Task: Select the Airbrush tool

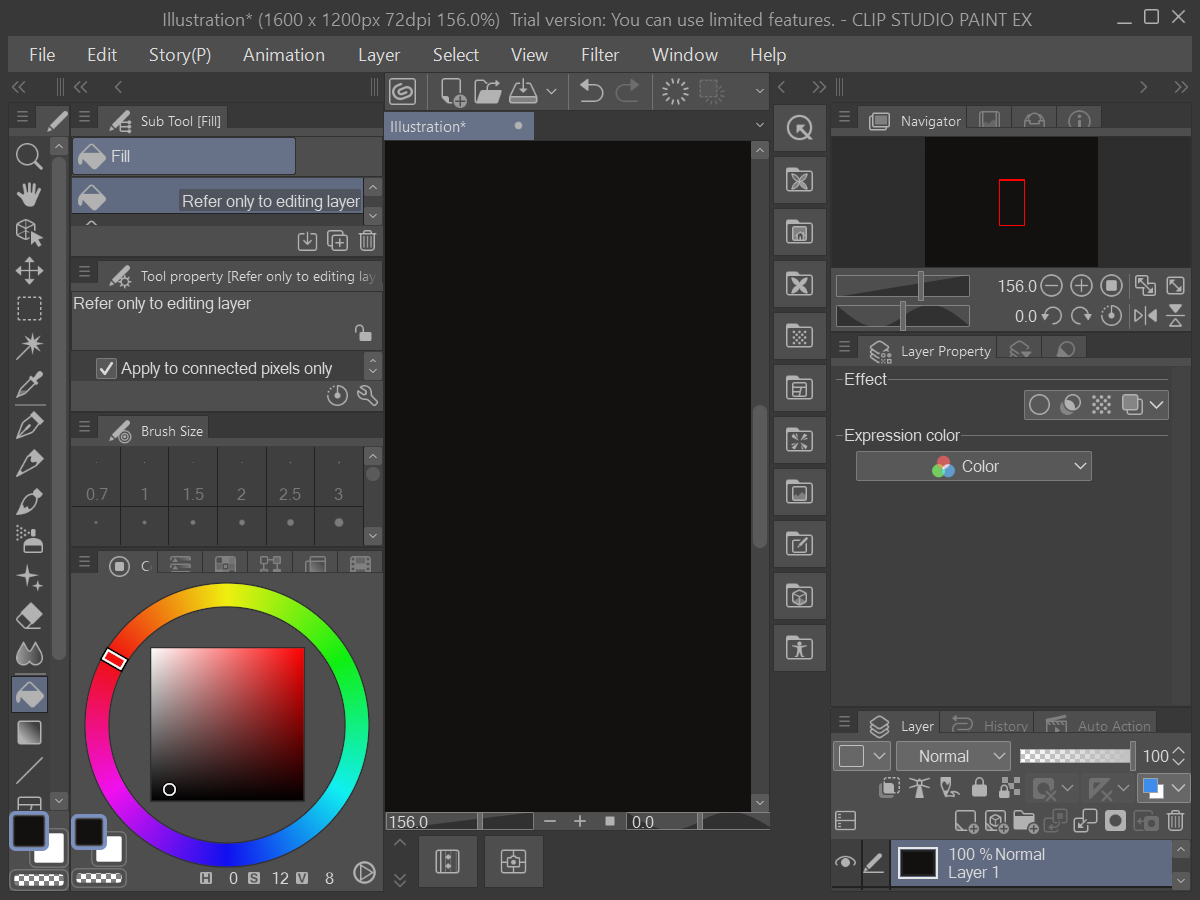Action: tap(29, 538)
